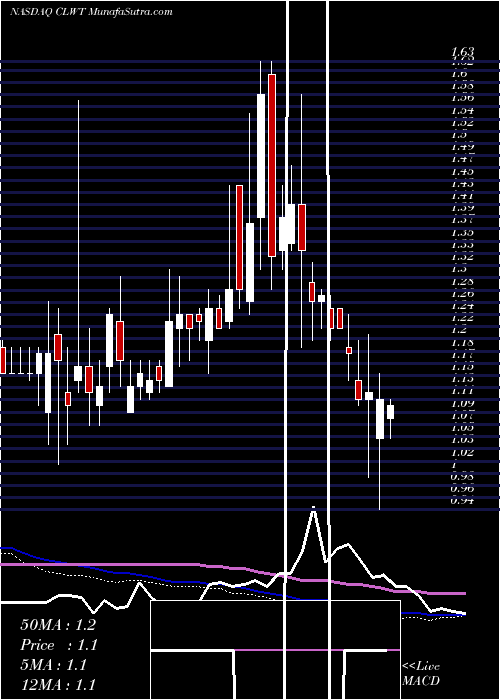Click the 1.2 price axis label
500x700 pixels.
tap(459, 330)
